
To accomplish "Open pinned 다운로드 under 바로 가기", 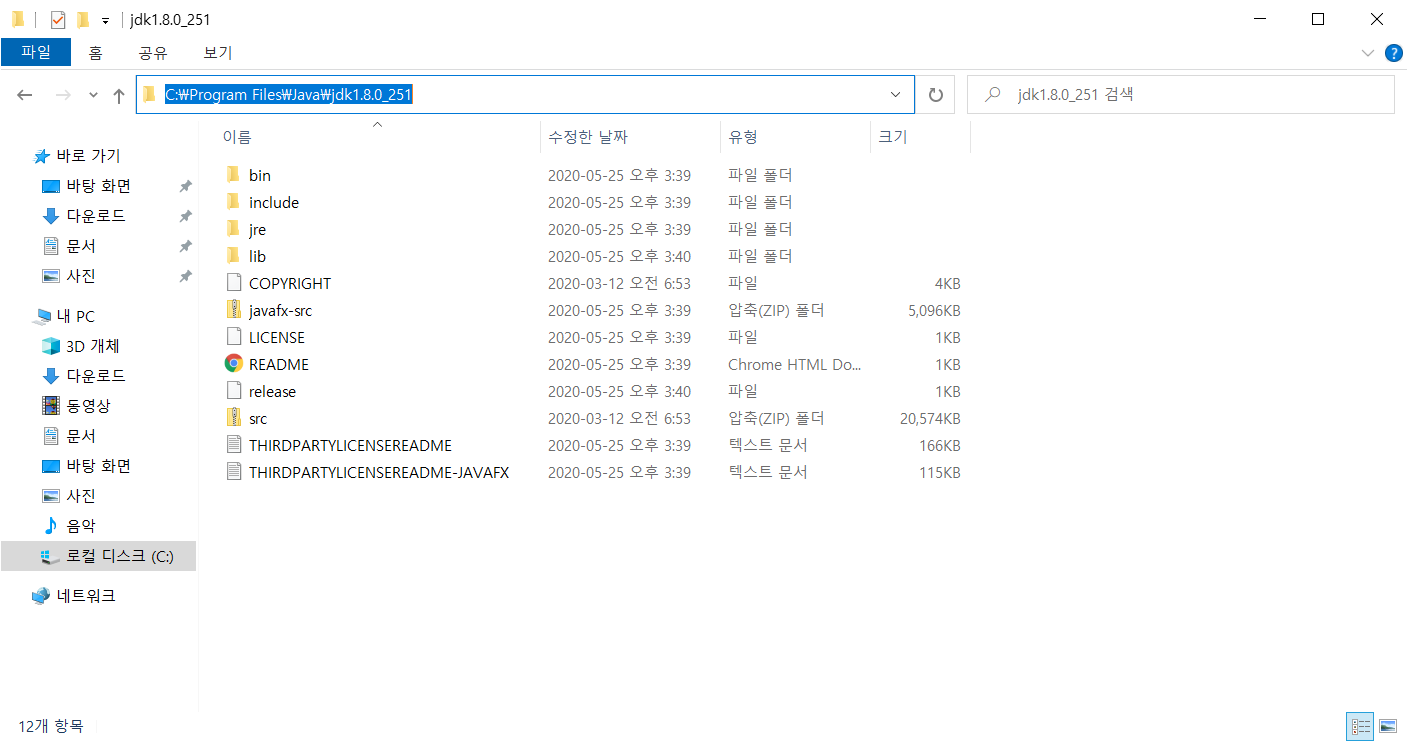I will (96, 216).
